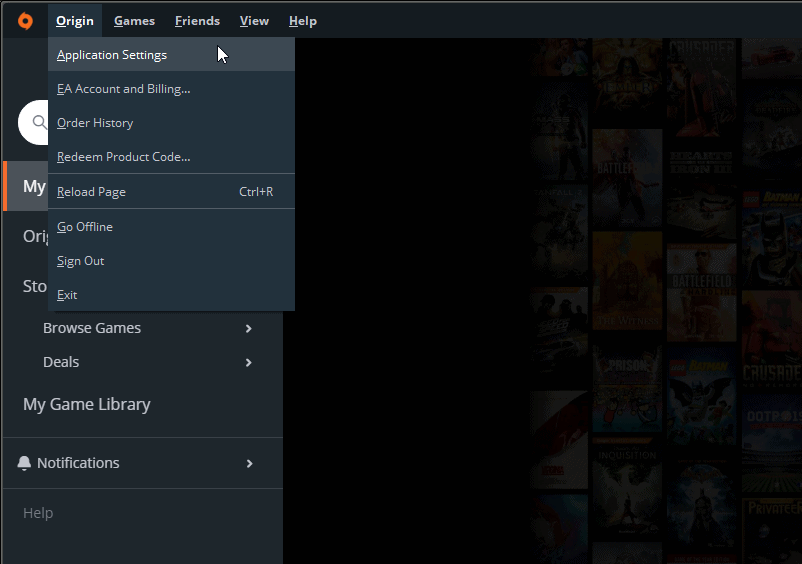Choose Go Offline
Viewport: 802px width, 564px height.
point(171,227)
